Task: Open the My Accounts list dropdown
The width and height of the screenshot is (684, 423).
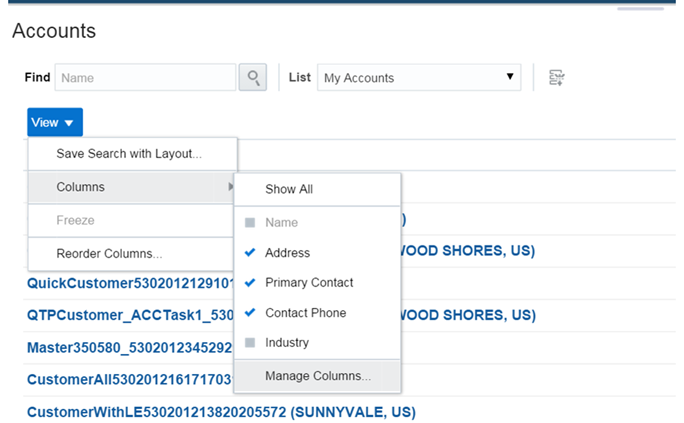Action: click(419, 77)
